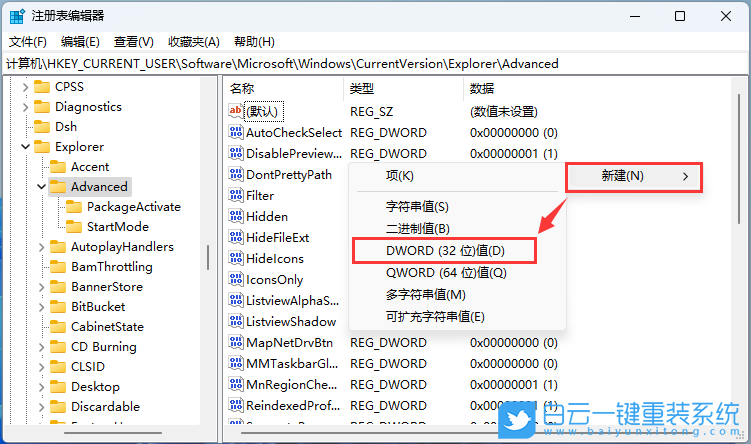Click the tree pane horizontal scrollbar
This screenshot has width=751, height=444.
(113, 433)
